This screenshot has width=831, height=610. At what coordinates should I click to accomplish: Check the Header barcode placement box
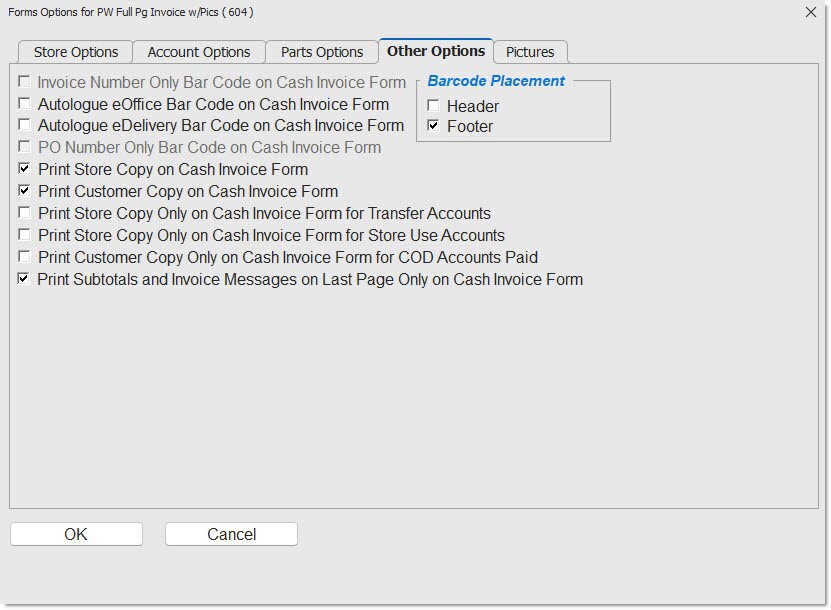coord(433,106)
